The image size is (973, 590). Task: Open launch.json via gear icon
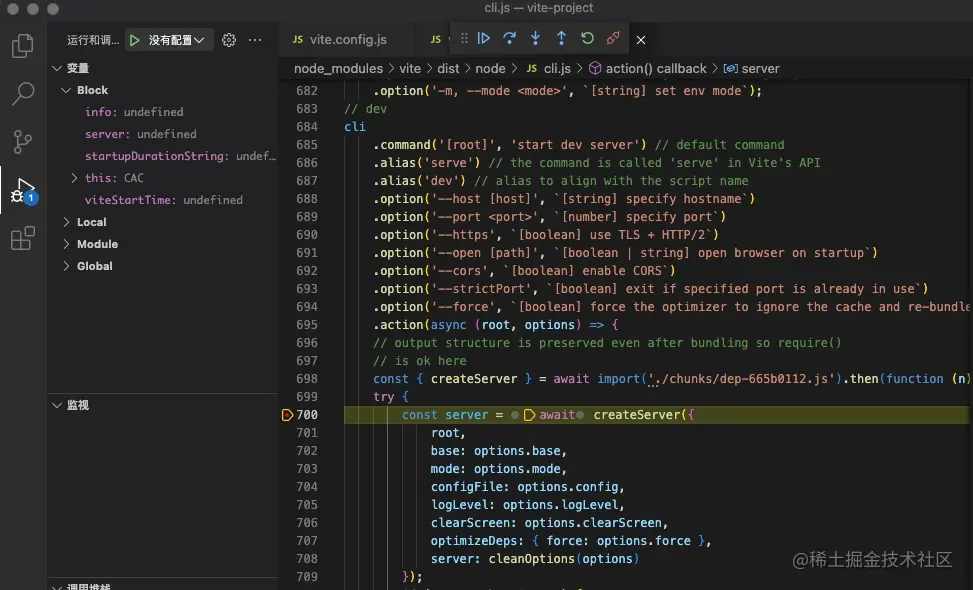[229, 40]
